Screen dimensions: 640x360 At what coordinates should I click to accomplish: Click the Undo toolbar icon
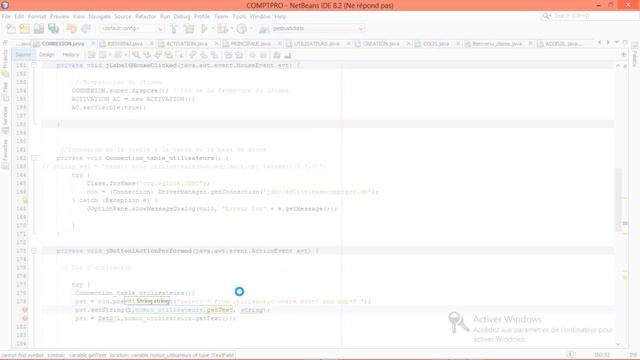coord(72,29)
